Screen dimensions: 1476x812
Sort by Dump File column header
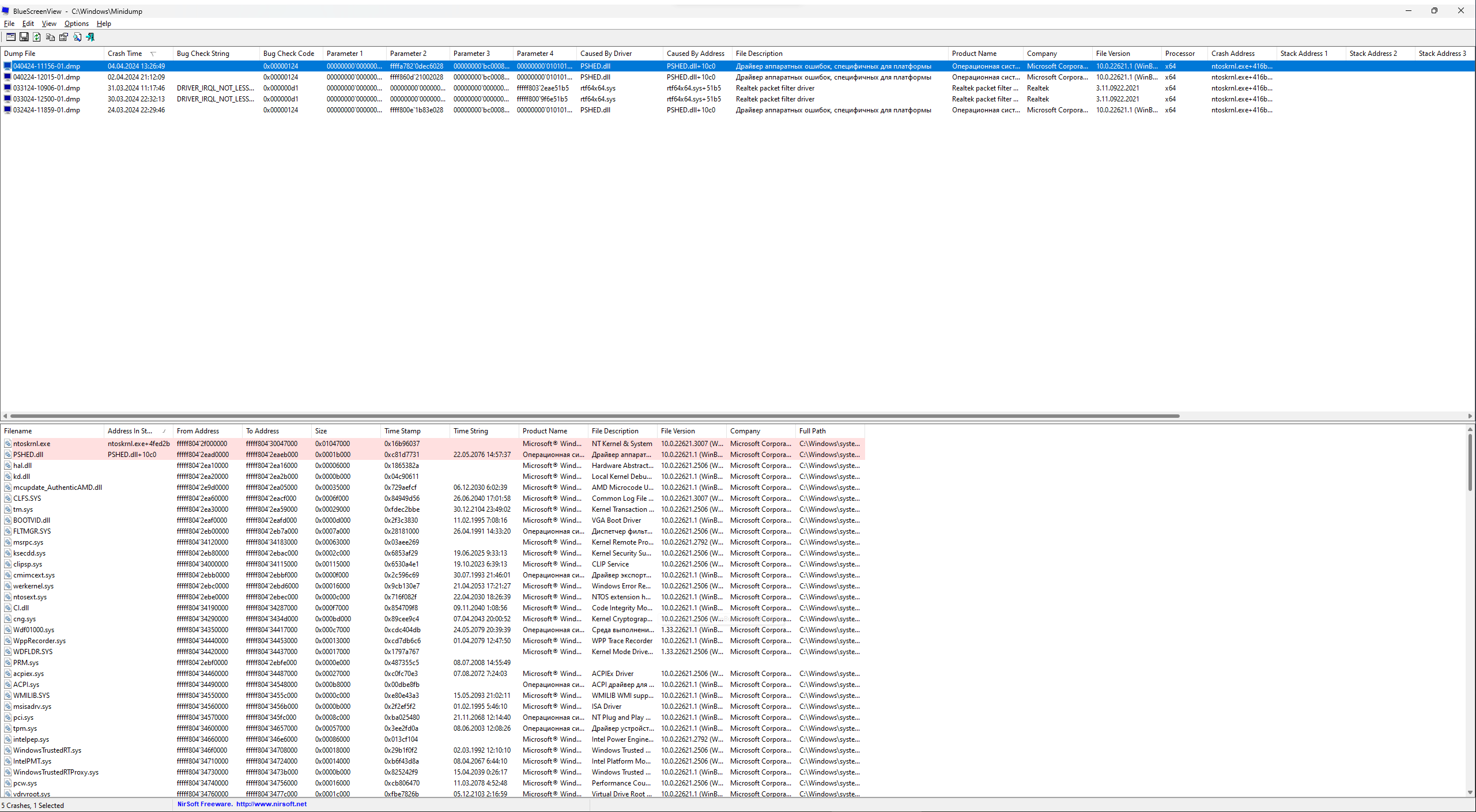click(52, 54)
